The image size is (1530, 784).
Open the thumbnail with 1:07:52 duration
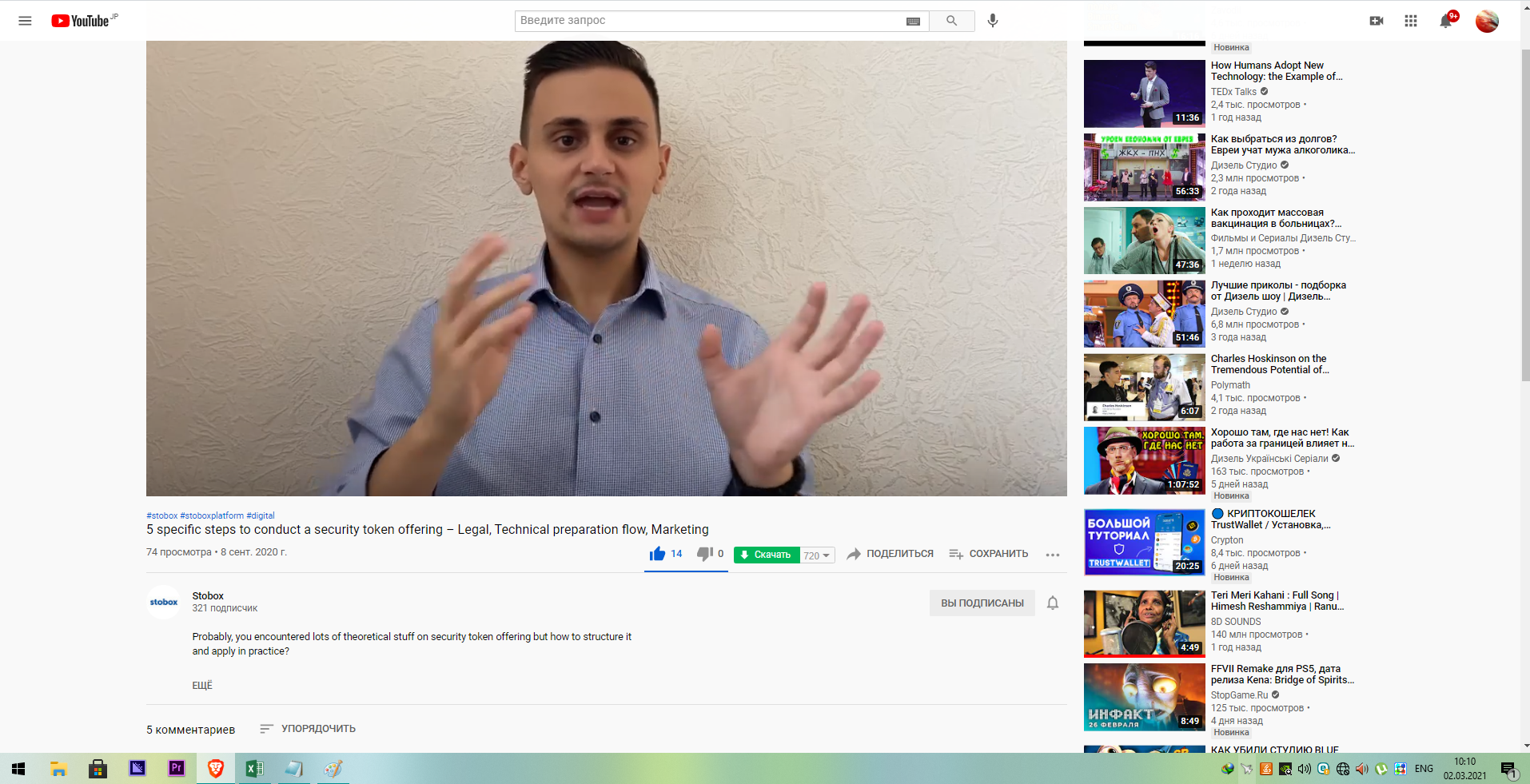[1145, 461]
